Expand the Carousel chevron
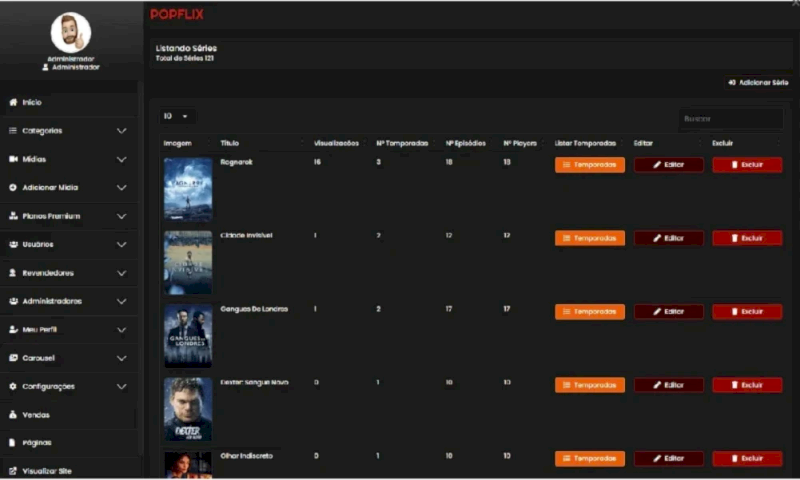 point(121,358)
